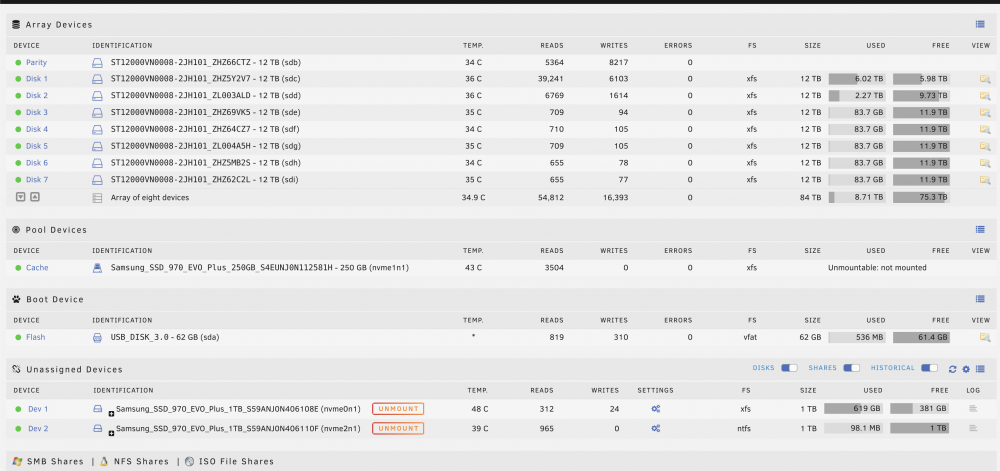
Task: Unmount Dev 1 nvme0n1
Action: click(x=398, y=409)
